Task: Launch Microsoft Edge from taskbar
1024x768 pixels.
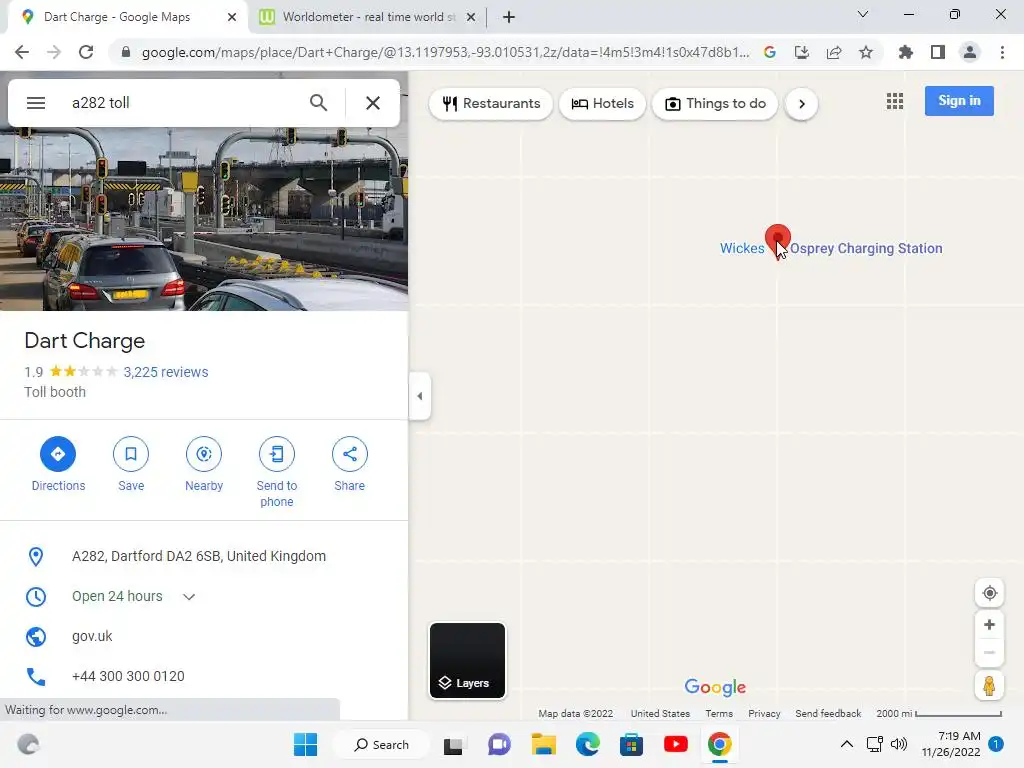Action: pos(588,744)
